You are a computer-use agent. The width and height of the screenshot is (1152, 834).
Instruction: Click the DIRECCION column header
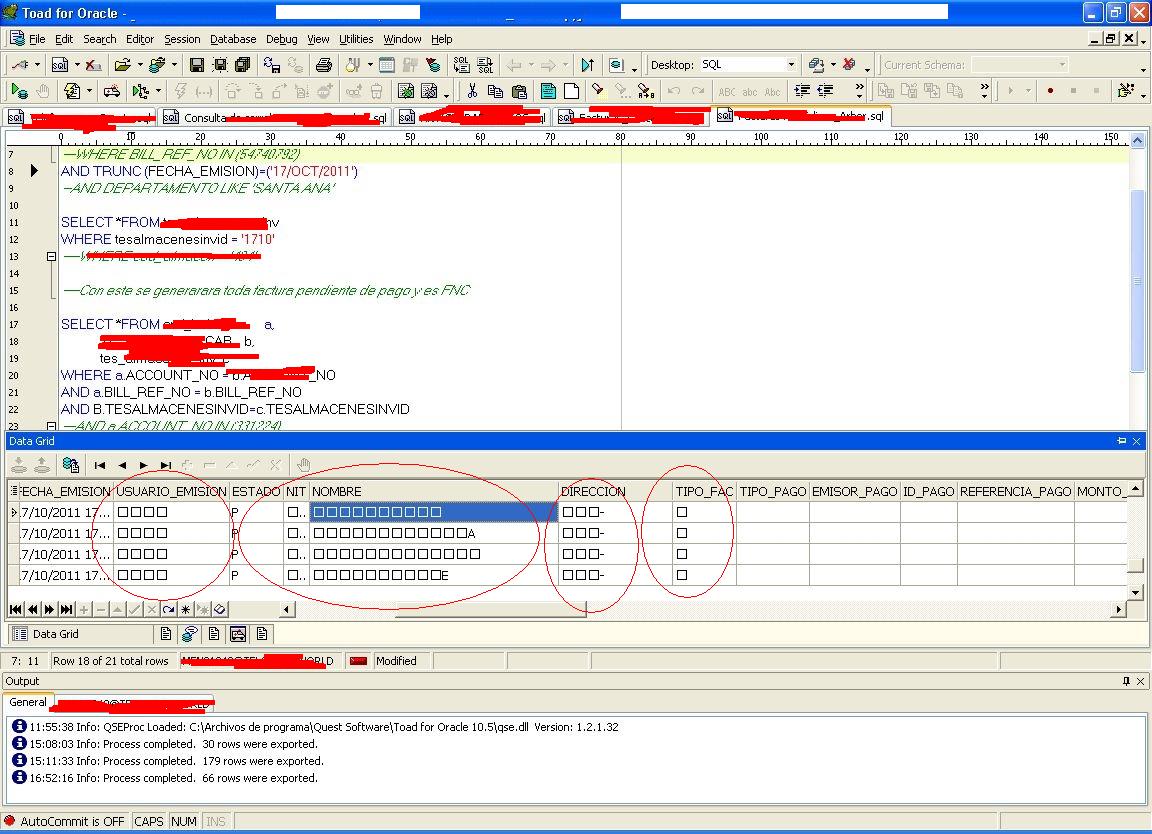[x=615, y=491]
